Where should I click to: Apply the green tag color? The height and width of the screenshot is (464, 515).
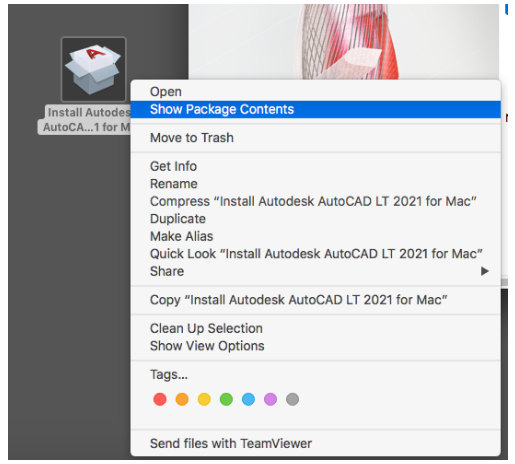(226, 399)
